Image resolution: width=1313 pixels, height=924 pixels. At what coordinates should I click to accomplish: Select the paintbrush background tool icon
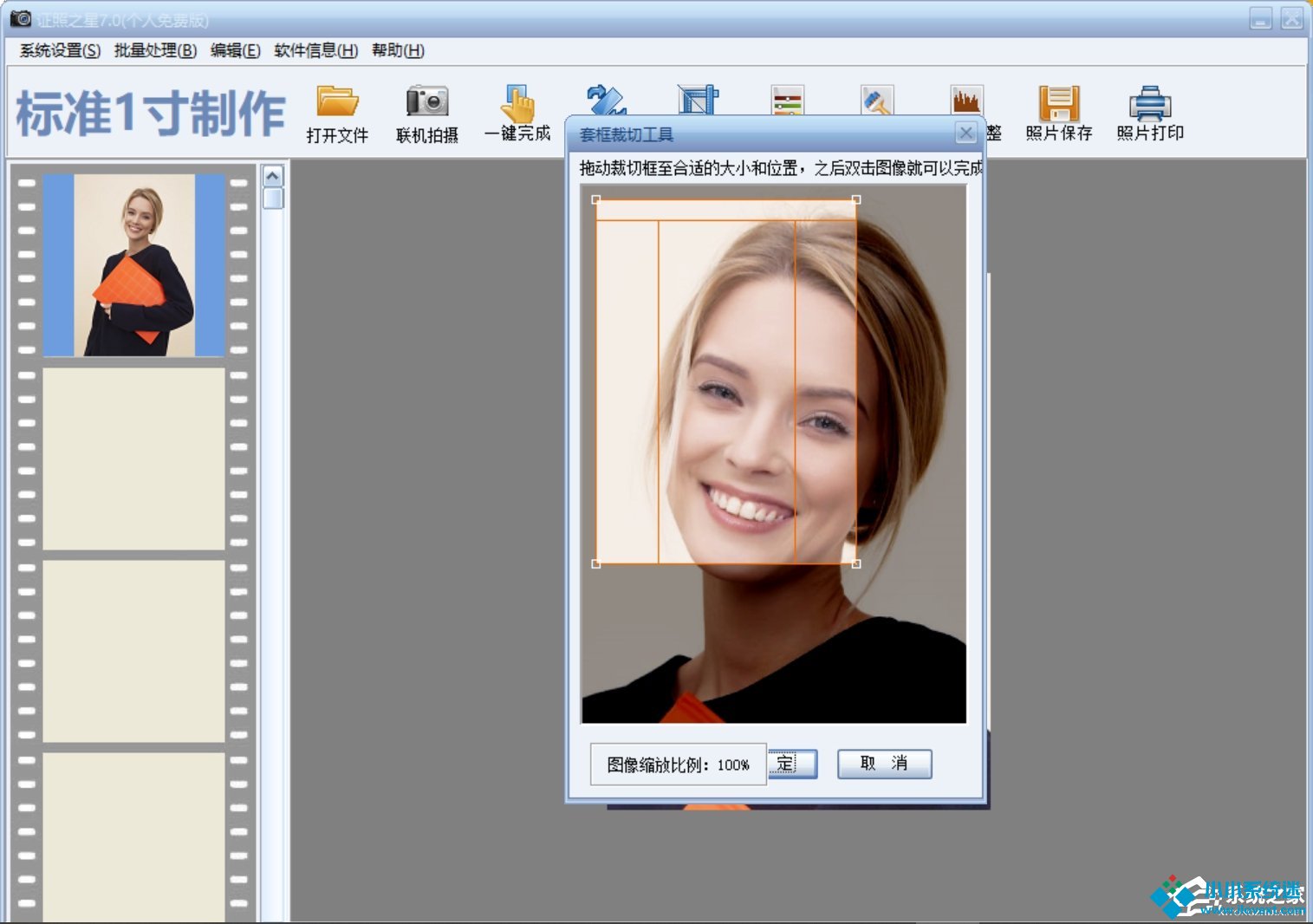pos(877,100)
